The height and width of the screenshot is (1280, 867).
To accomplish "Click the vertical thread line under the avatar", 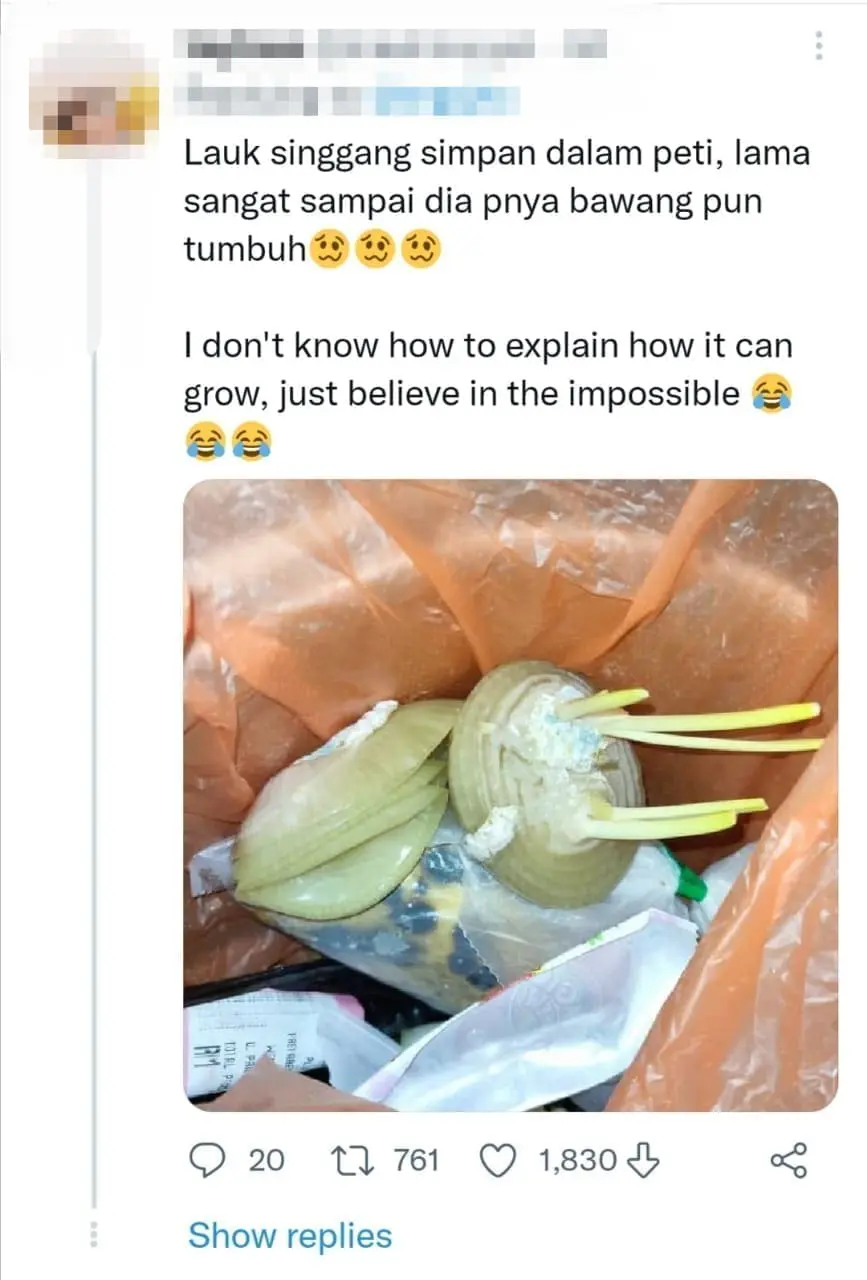I will tap(95, 700).
